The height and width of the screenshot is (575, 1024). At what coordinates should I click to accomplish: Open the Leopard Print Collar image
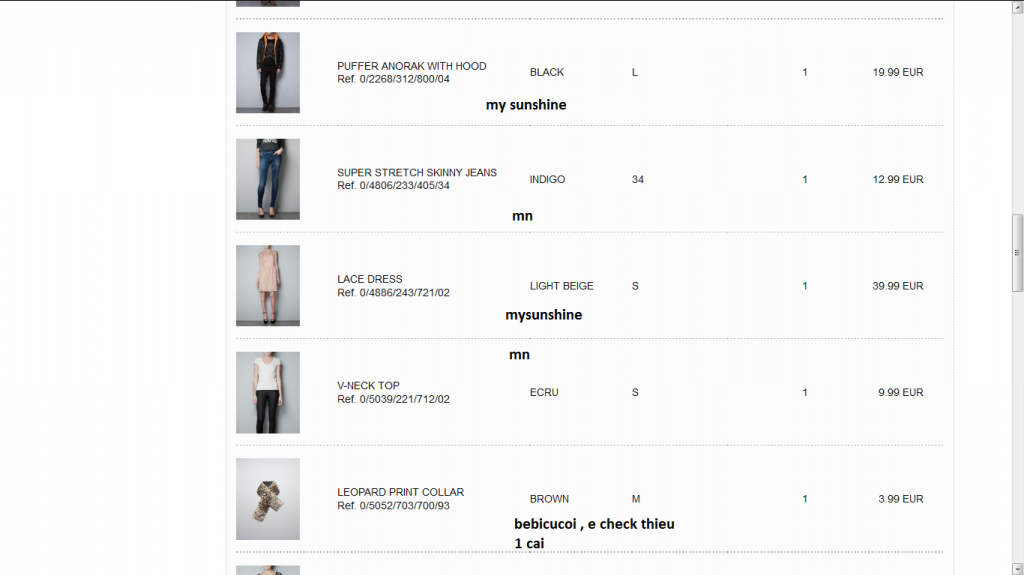coord(268,499)
